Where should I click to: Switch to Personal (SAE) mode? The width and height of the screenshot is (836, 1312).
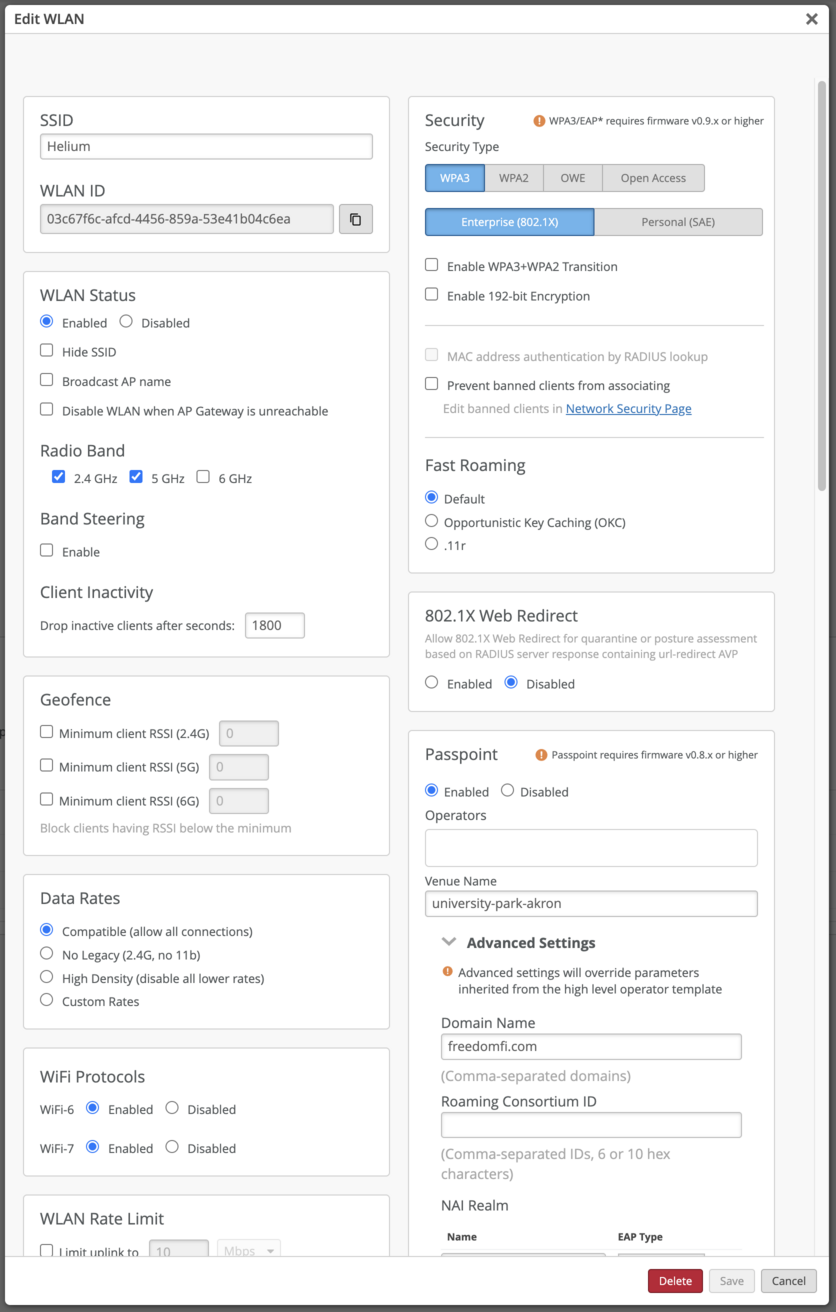[x=678, y=222]
